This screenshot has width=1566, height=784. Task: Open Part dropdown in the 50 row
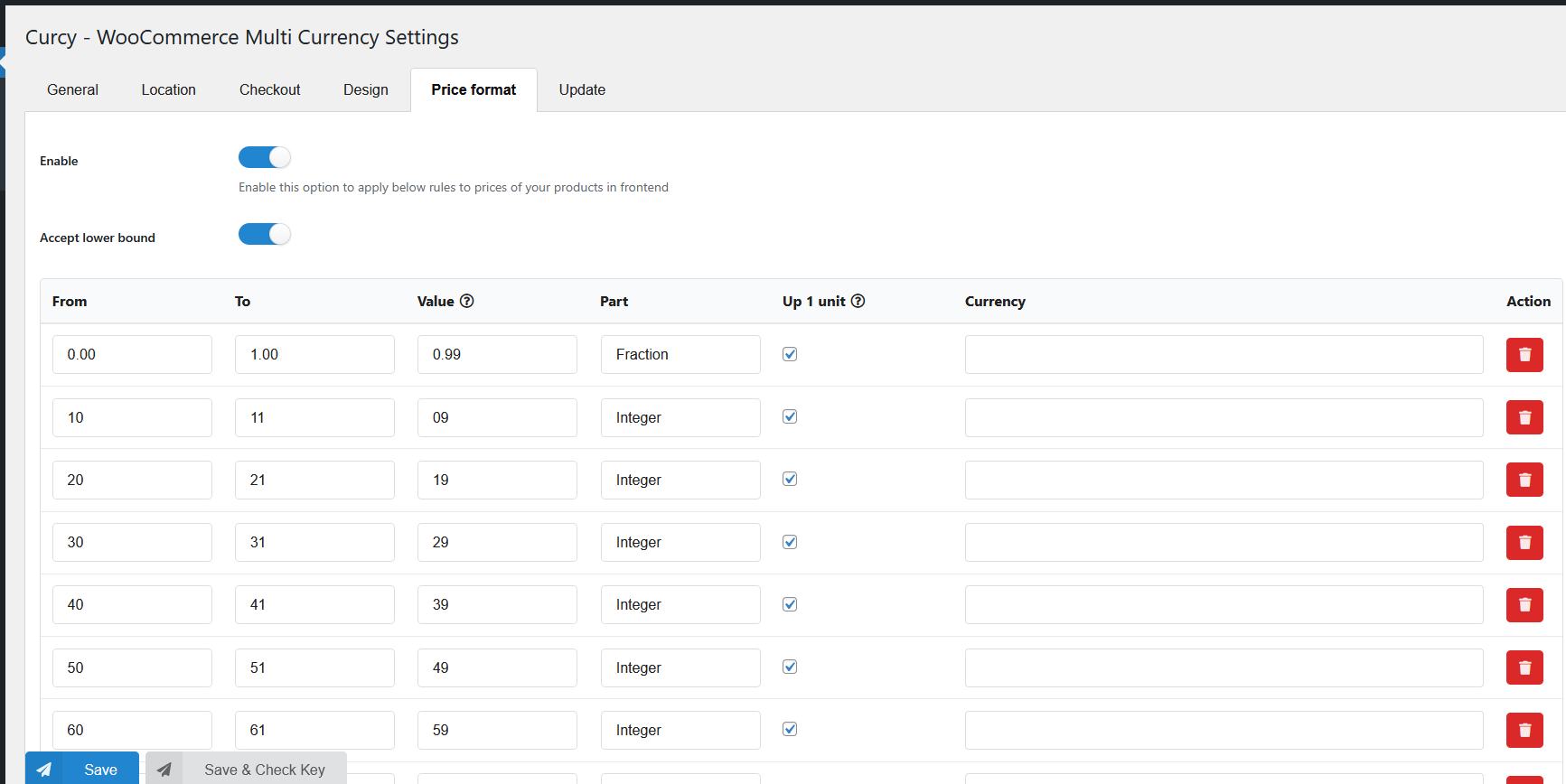(x=680, y=667)
